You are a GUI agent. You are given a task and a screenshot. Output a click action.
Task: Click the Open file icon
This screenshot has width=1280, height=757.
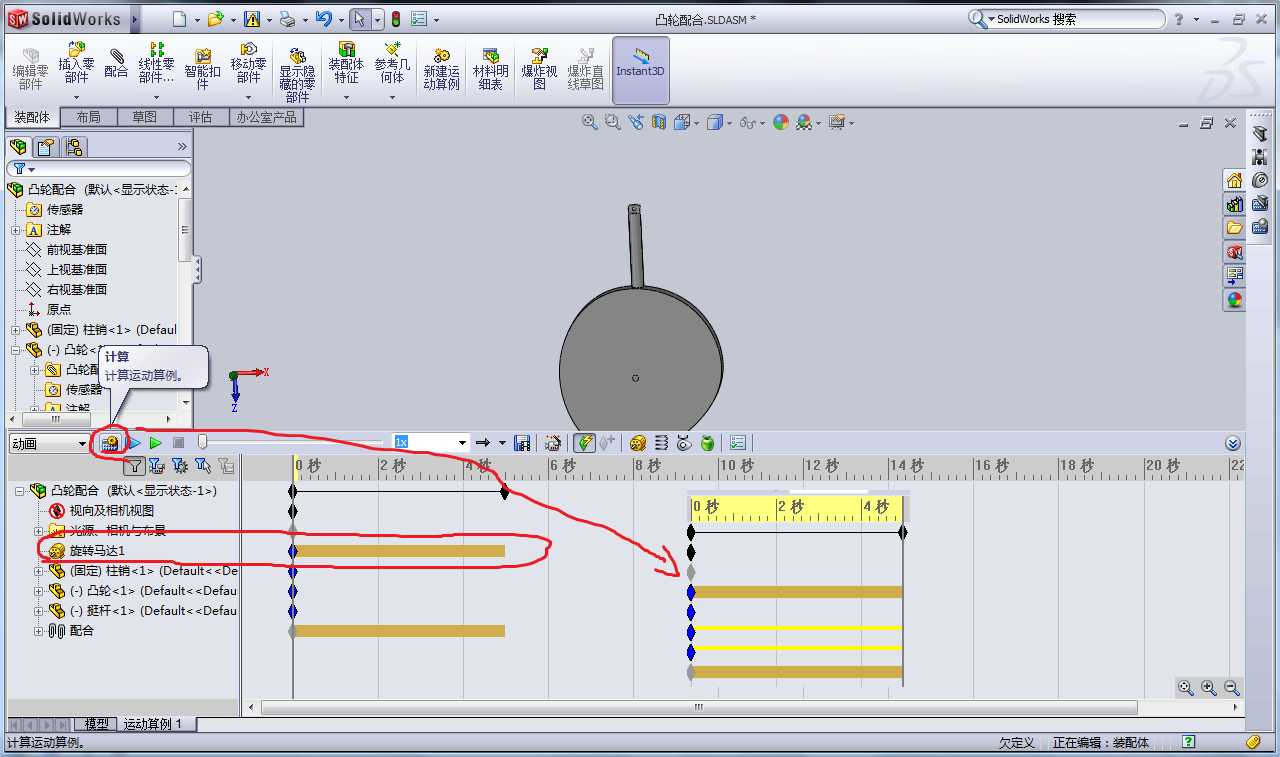point(215,19)
